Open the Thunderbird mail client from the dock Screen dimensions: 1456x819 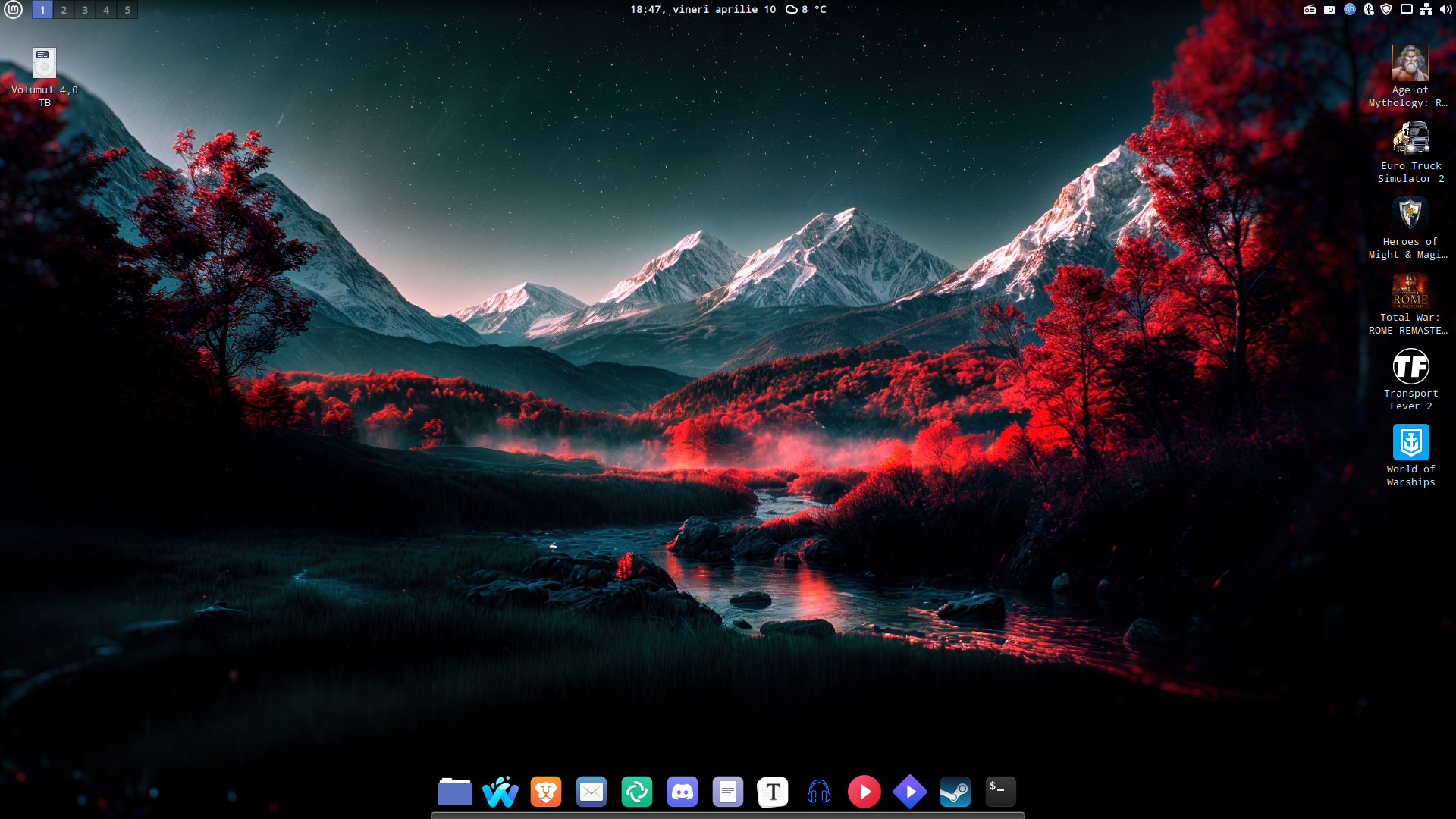click(591, 792)
